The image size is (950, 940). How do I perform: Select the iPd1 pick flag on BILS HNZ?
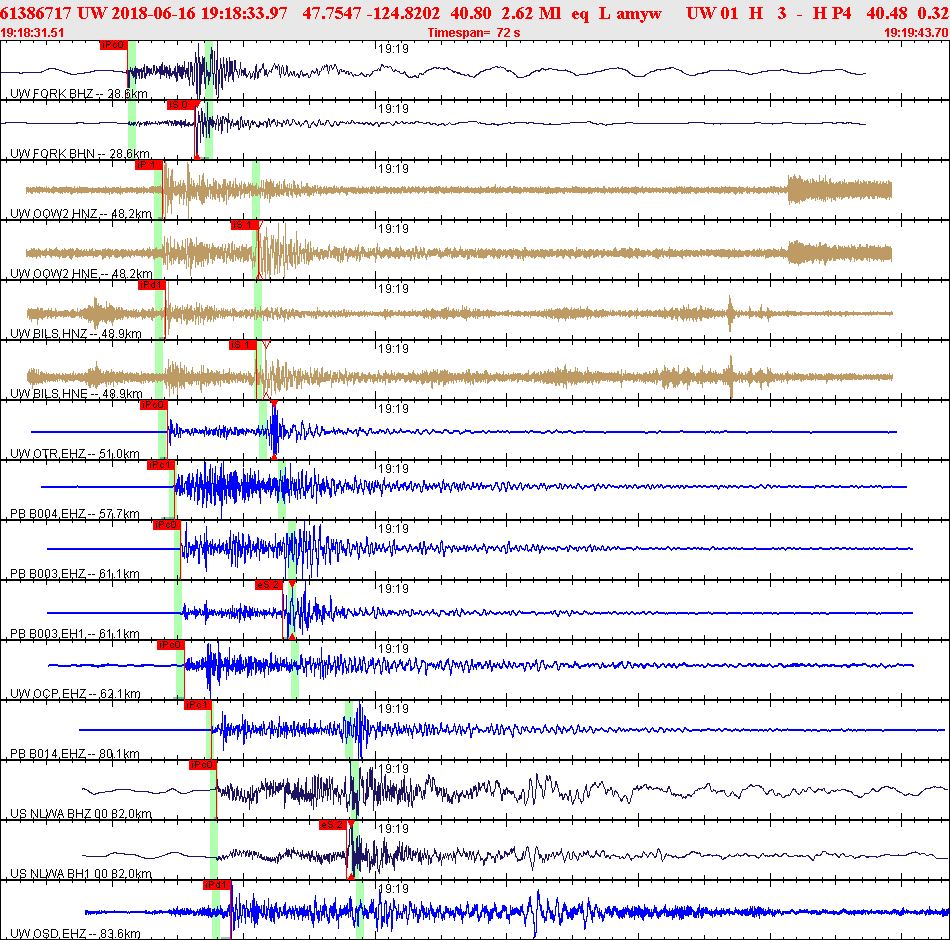coord(151,285)
